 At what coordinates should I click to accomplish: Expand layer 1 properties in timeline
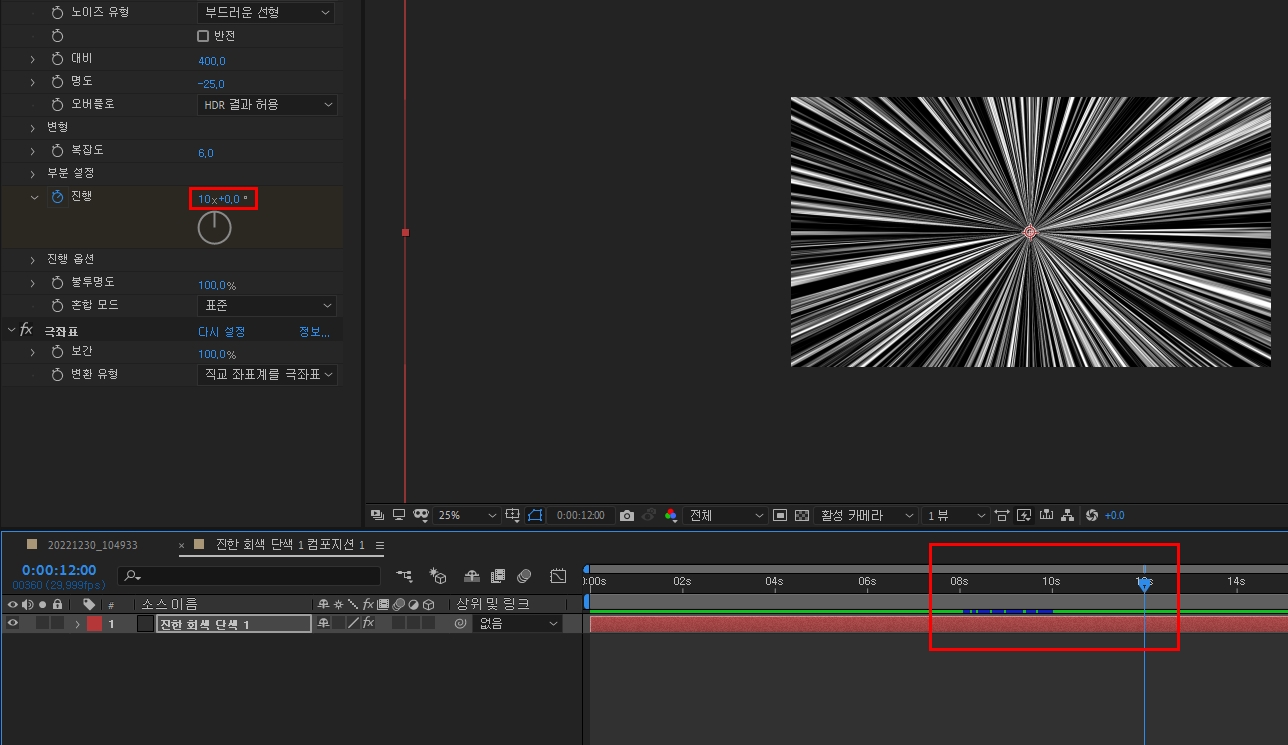pyautogui.click(x=77, y=623)
